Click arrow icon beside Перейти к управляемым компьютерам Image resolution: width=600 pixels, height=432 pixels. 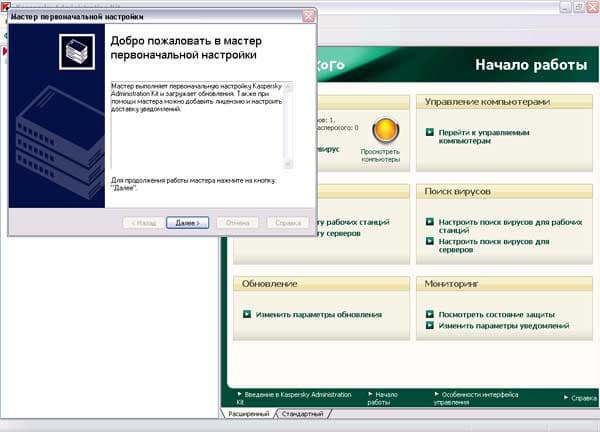pos(430,132)
